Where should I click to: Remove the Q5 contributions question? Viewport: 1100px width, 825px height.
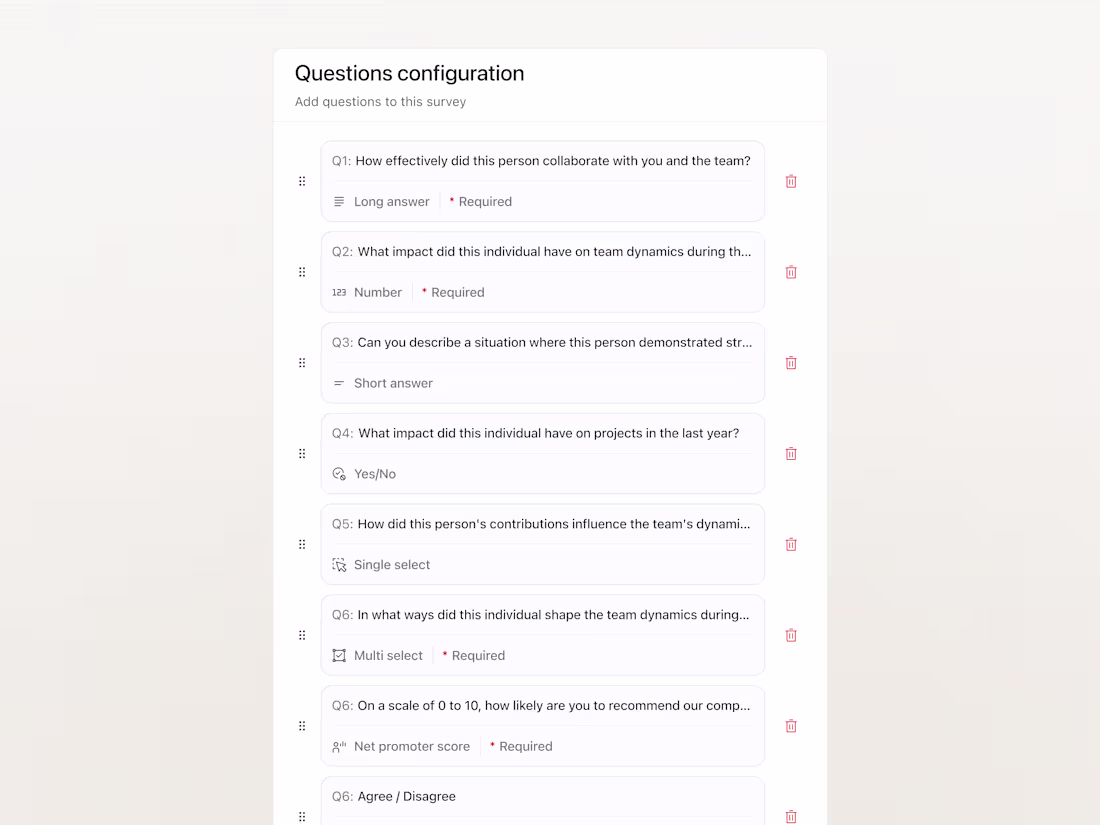(791, 544)
